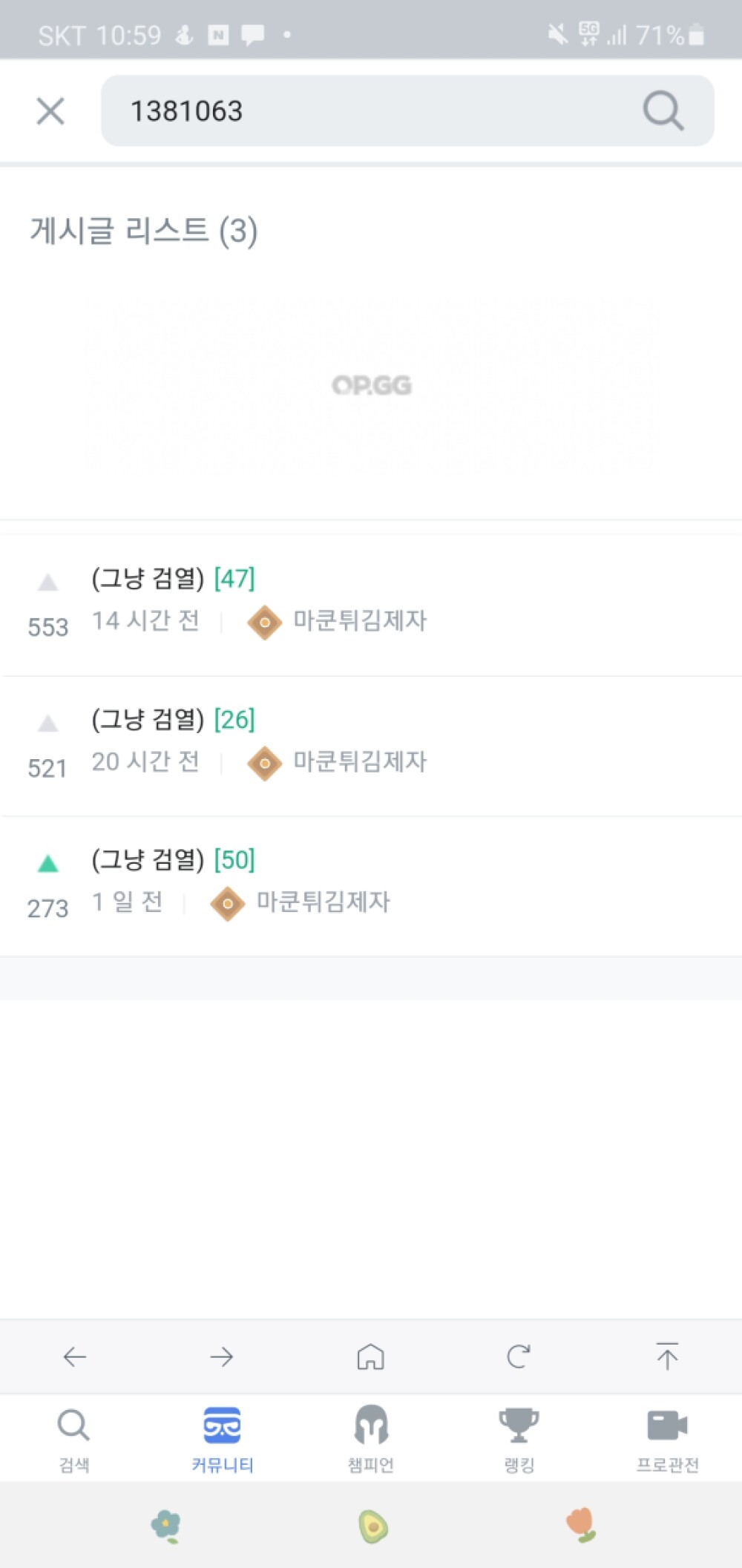Image resolution: width=742 pixels, height=1568 pixels.
Task: Toggle the green upvote on 273-vote post
Action: (48, 864)
